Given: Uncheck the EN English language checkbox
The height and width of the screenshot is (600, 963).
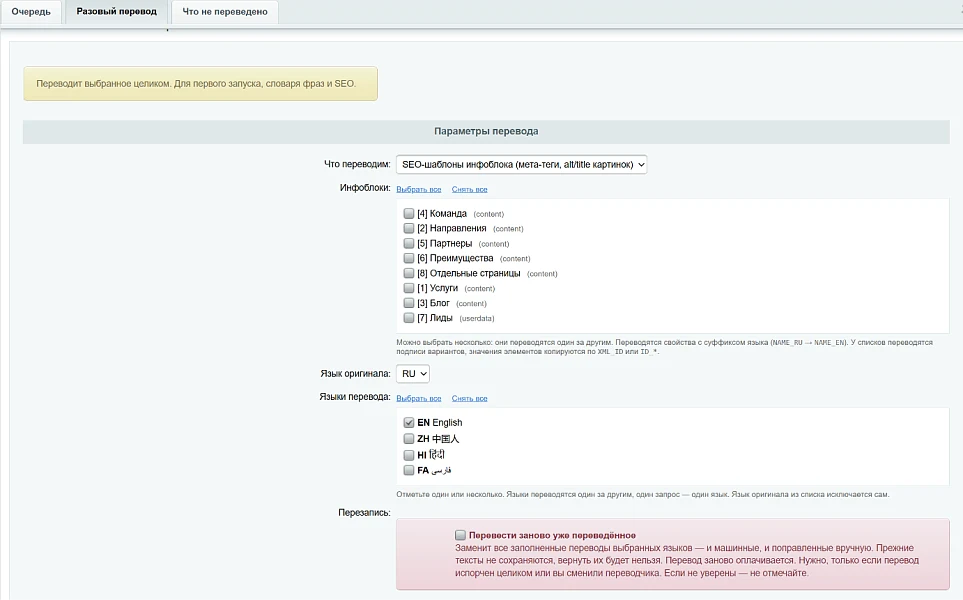Looking at the screenshot, I should pyautogui.click(x=408, y=423).
